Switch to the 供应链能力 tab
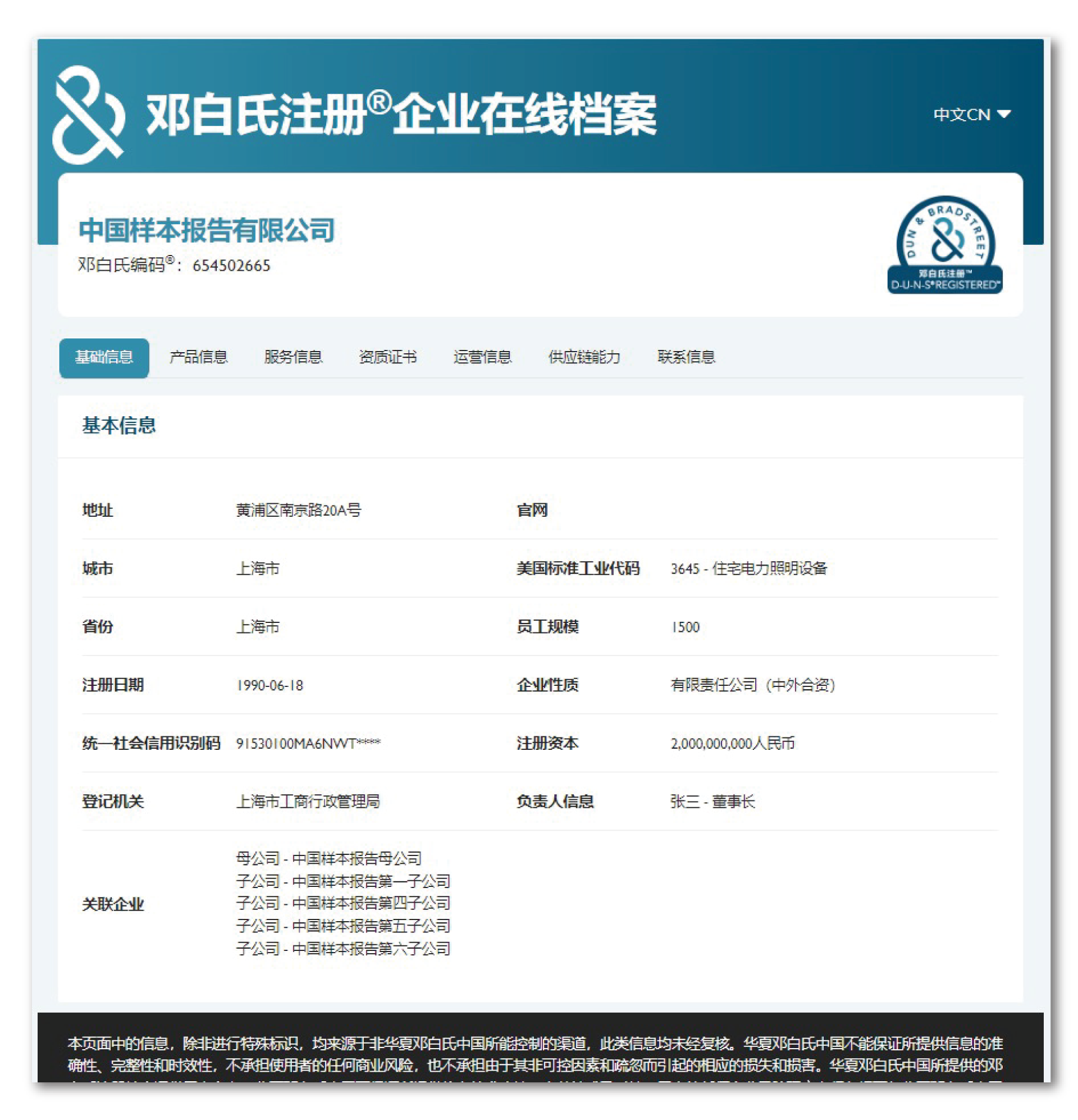1078x1120 pixels. coord(584,358)
